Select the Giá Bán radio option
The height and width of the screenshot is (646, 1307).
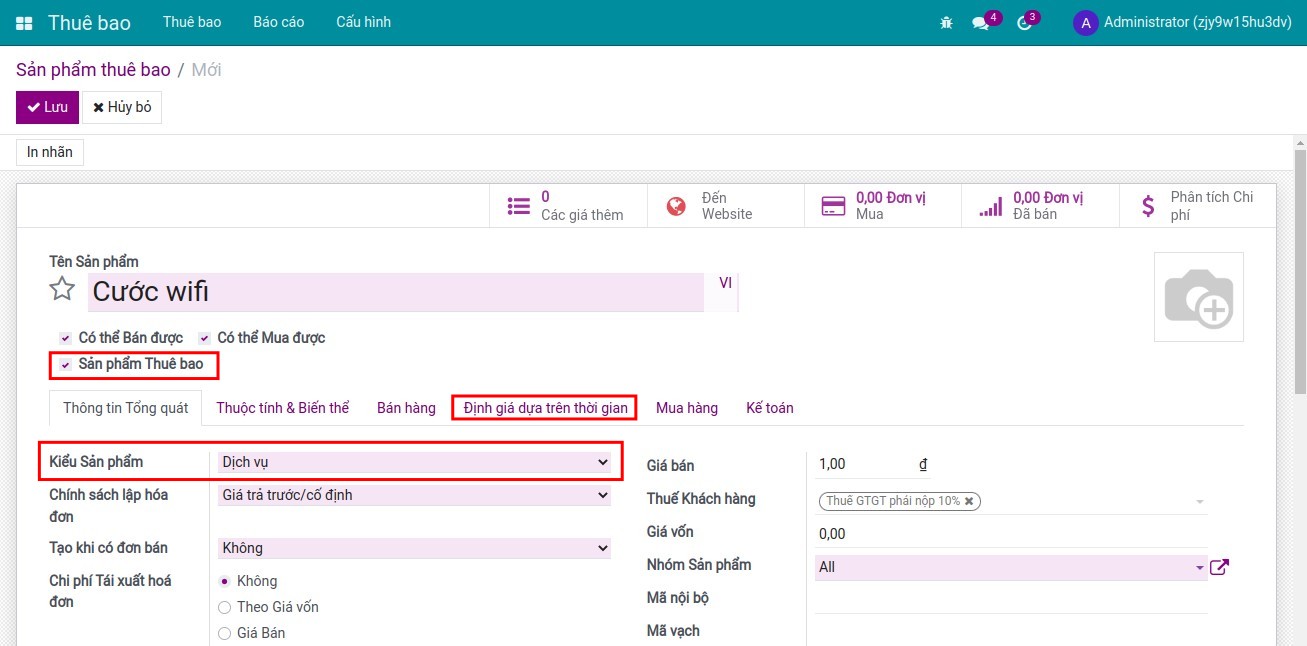[x=224, y=633]
